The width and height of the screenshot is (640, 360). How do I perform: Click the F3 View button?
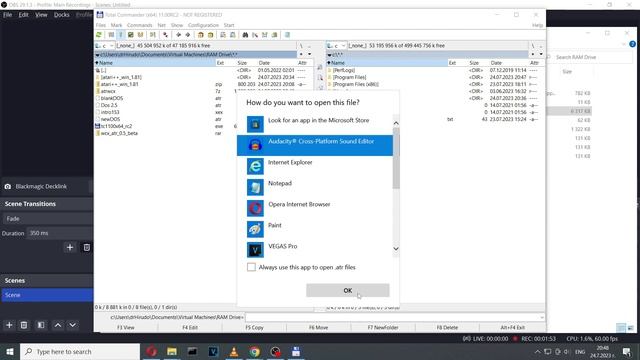pos(126,327)
